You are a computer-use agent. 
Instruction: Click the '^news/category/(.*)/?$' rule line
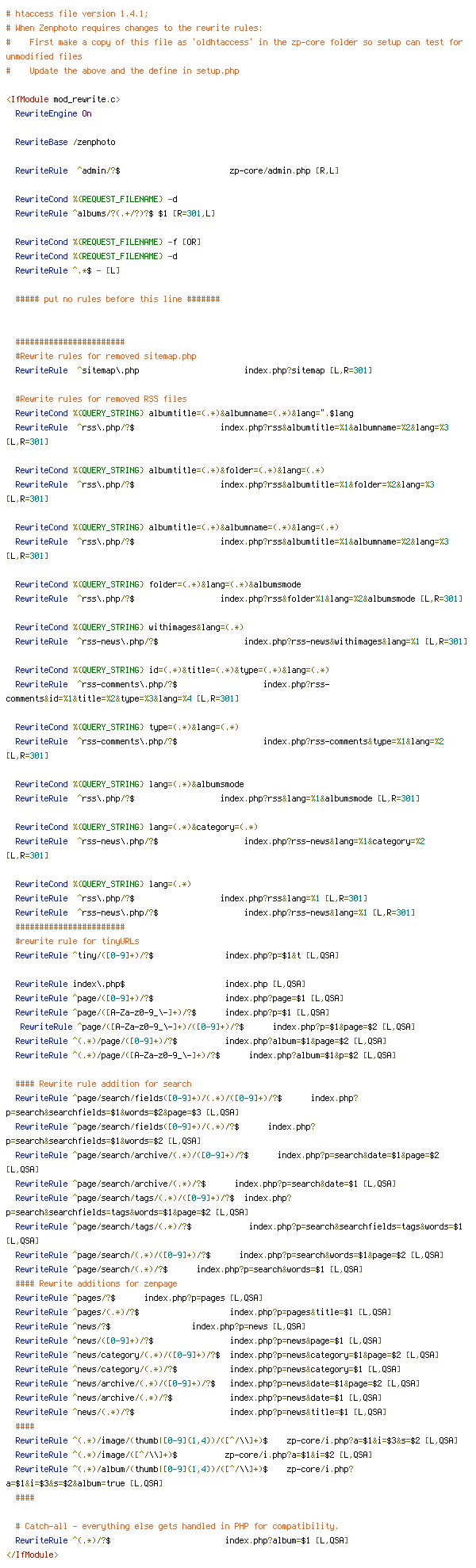click(x=208, y=1369)
